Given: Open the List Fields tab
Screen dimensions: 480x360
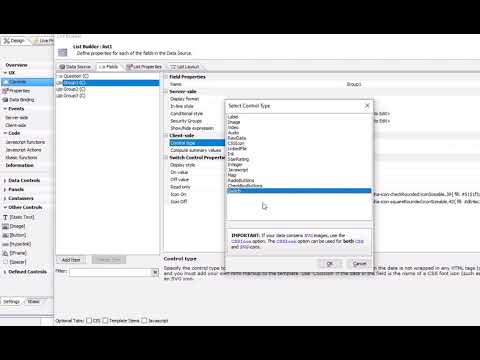Looking at the screenshot, I should [108, 67].
